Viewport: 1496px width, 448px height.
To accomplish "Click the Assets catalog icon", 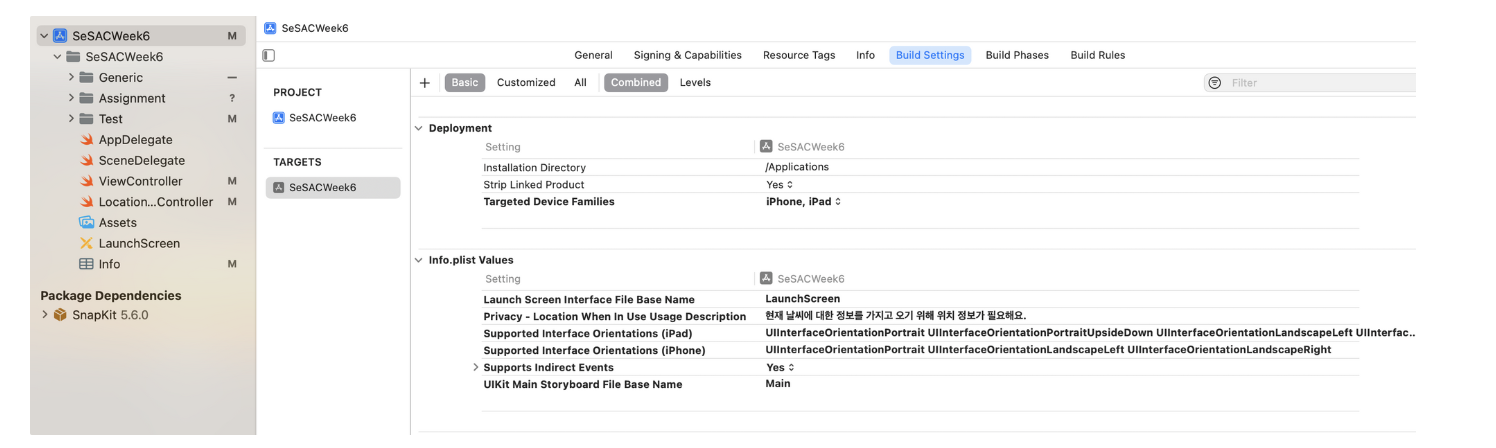I will (87, 223).
